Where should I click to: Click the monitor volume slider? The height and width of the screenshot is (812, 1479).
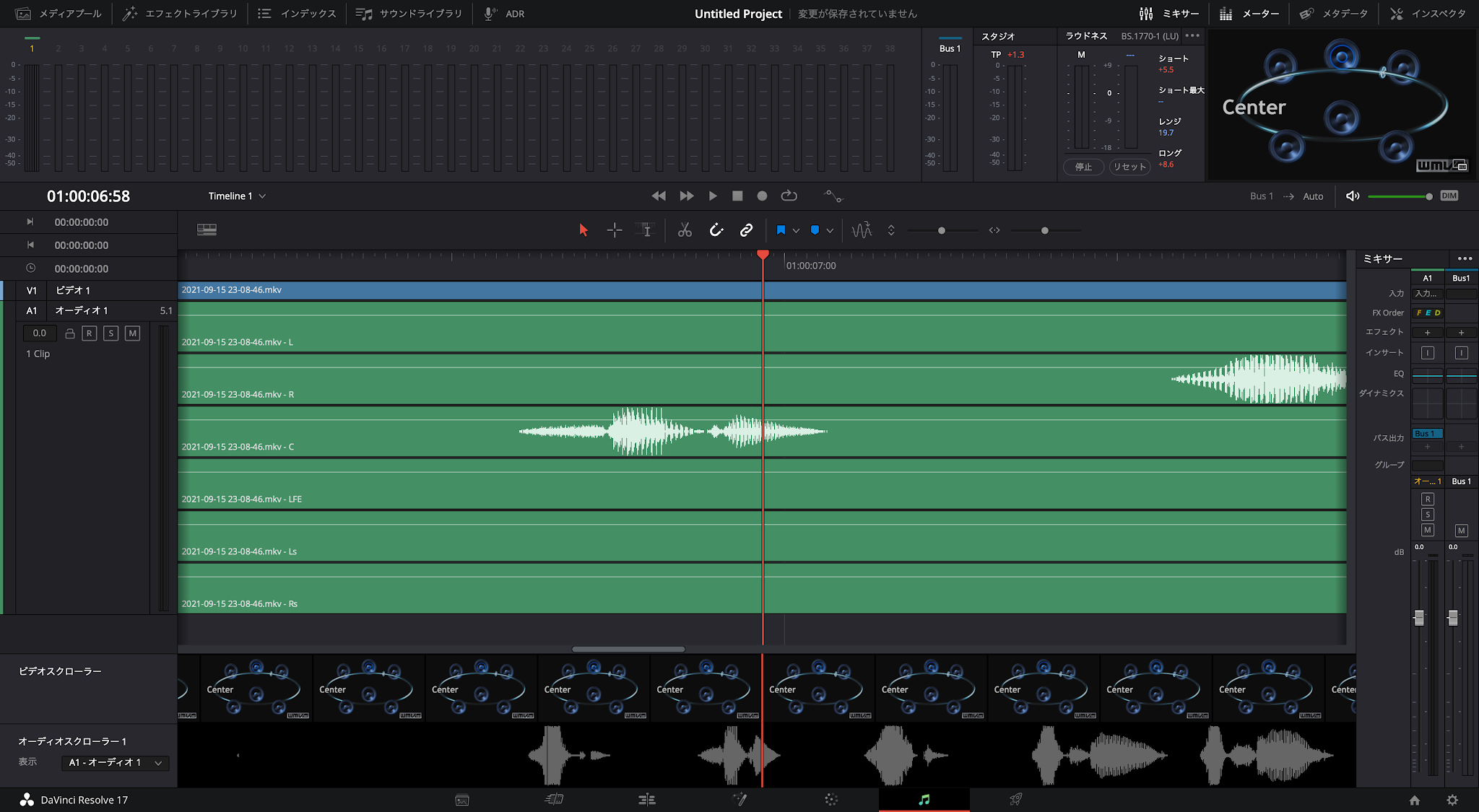pos(1399,196)
